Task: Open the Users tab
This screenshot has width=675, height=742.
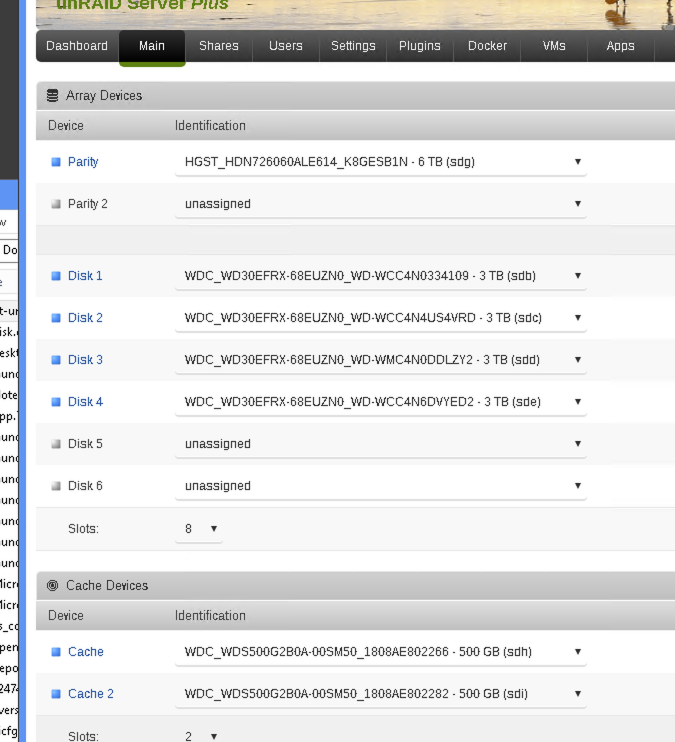Action: point(286,46)
